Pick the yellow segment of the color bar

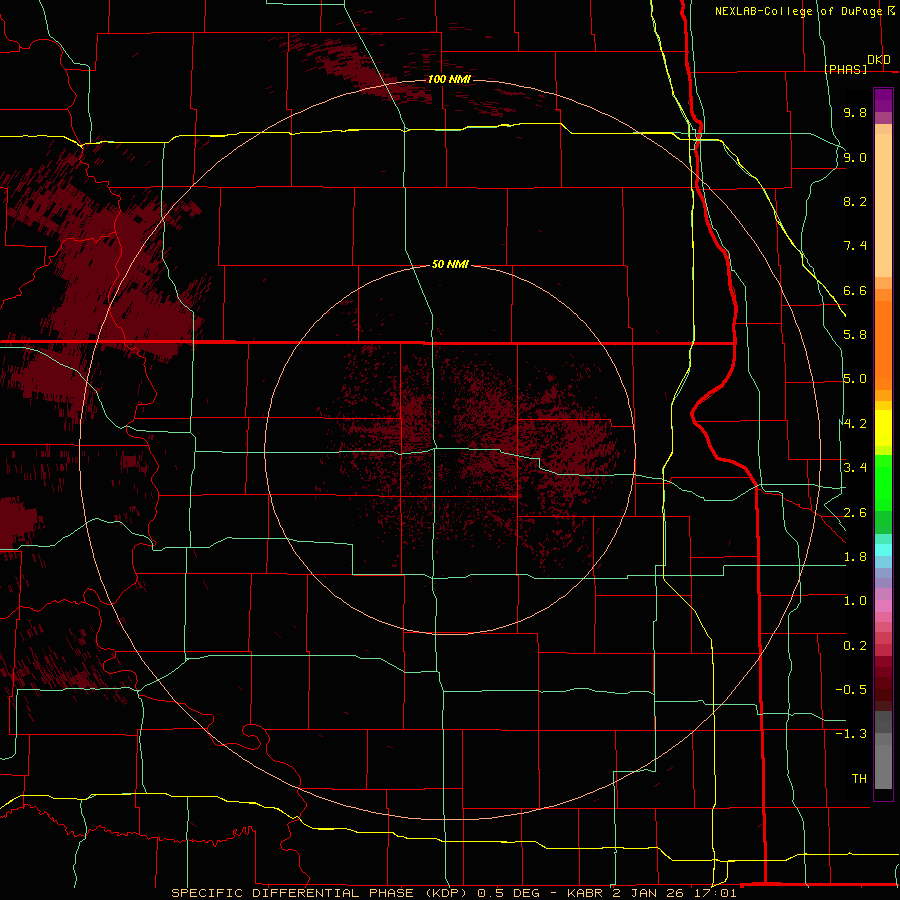pos(883,427)
